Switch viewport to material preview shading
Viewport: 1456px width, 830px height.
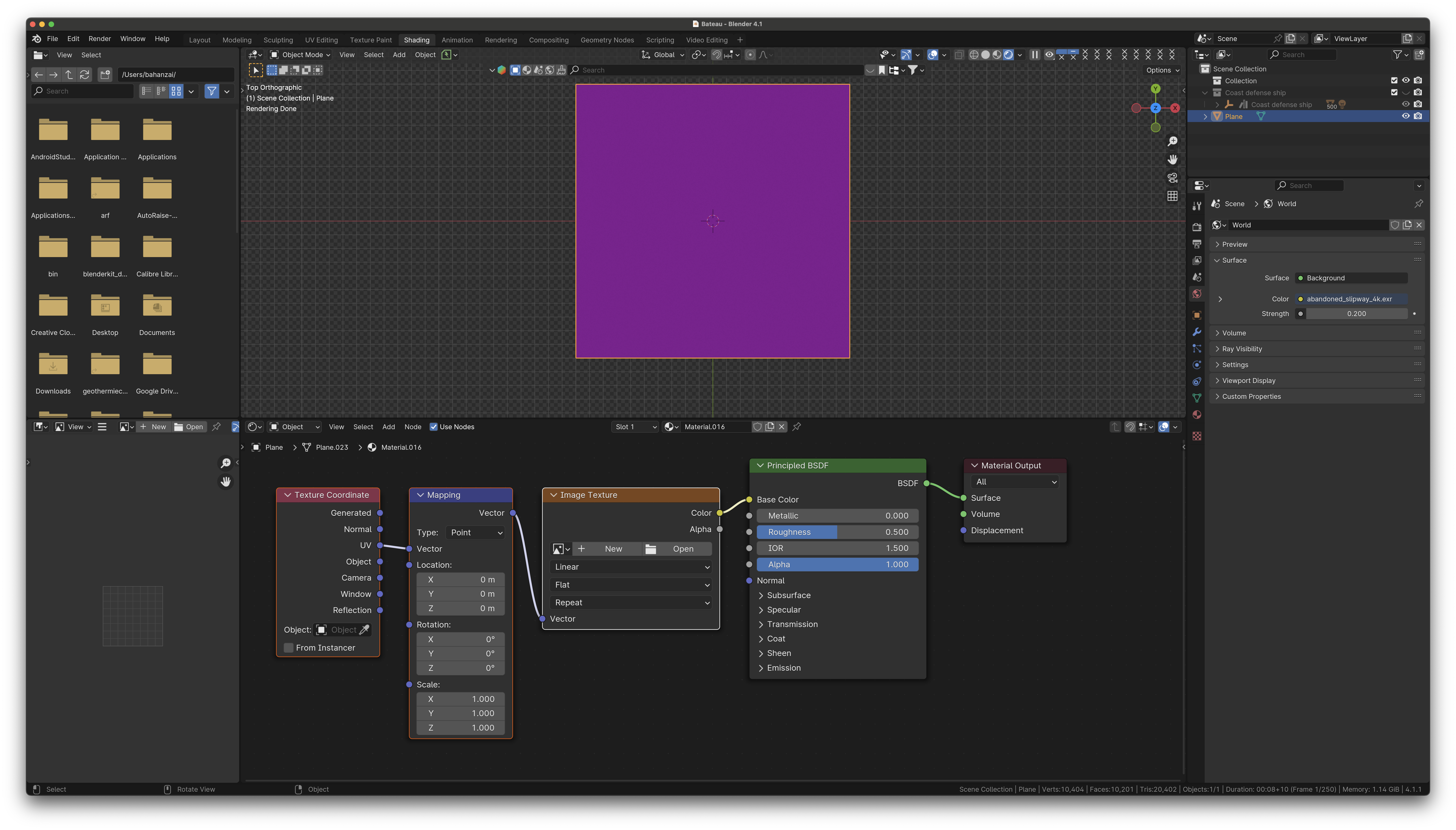coord(997,55)
